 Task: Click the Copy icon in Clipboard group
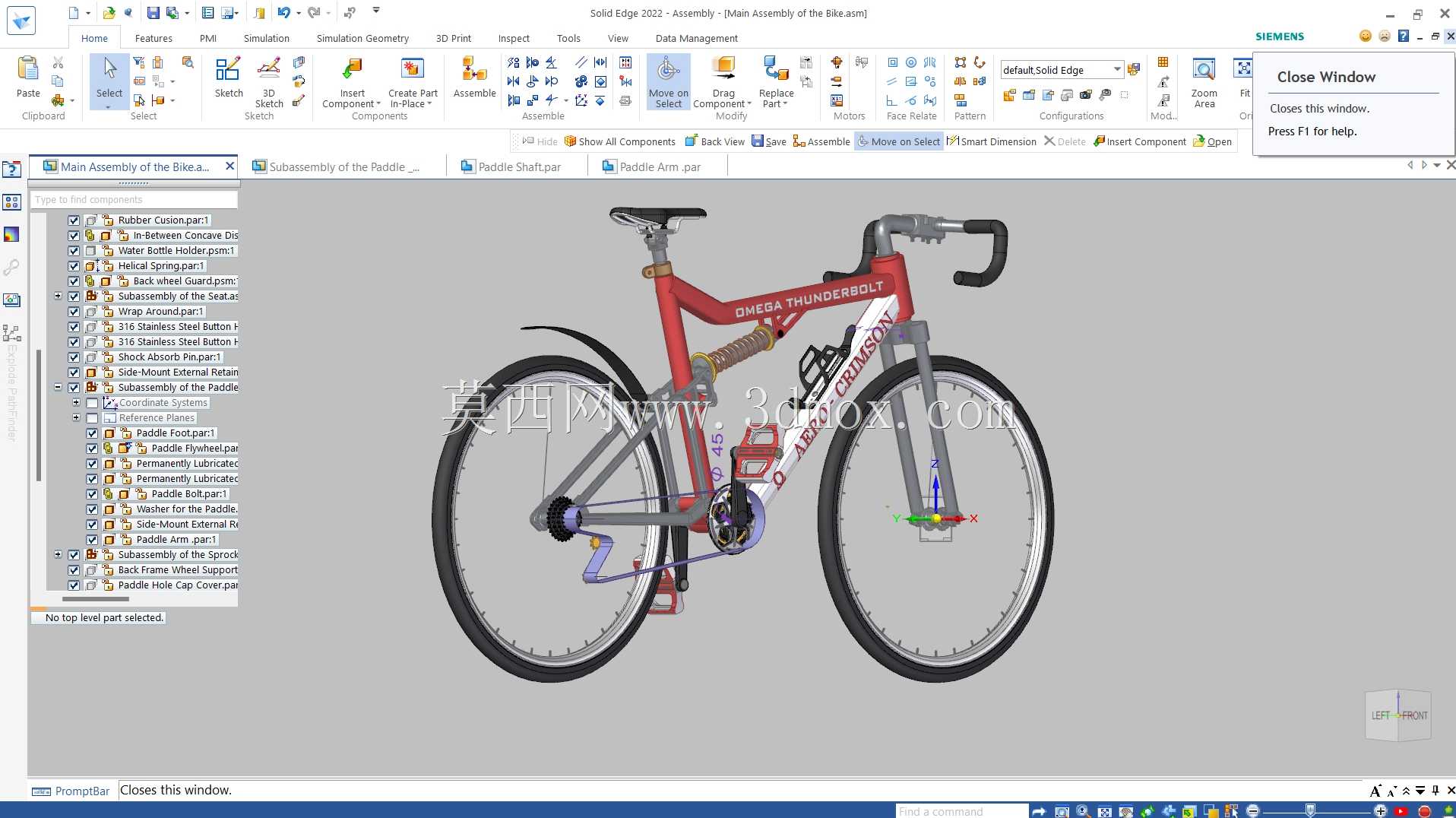58,81
